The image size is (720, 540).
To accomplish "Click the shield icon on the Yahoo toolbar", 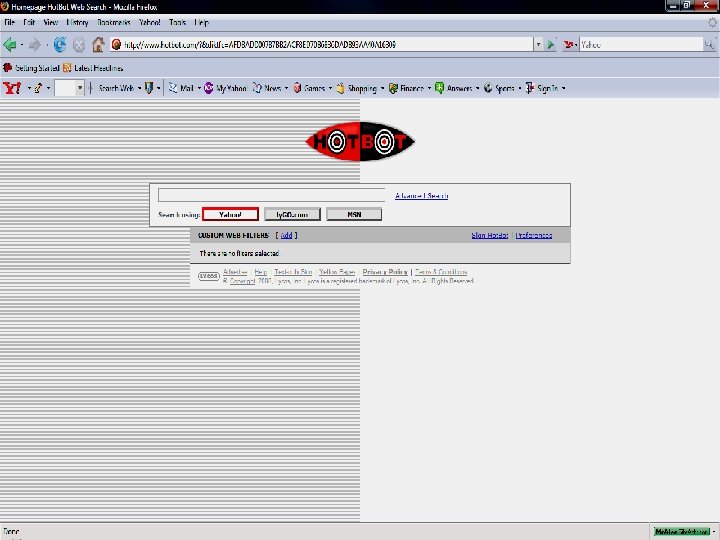I will pos(149,88).
